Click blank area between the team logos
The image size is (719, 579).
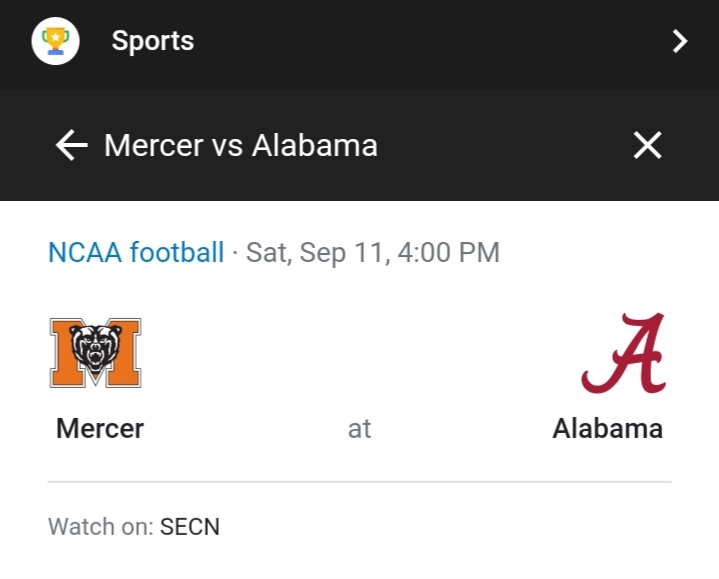(359, 352)
